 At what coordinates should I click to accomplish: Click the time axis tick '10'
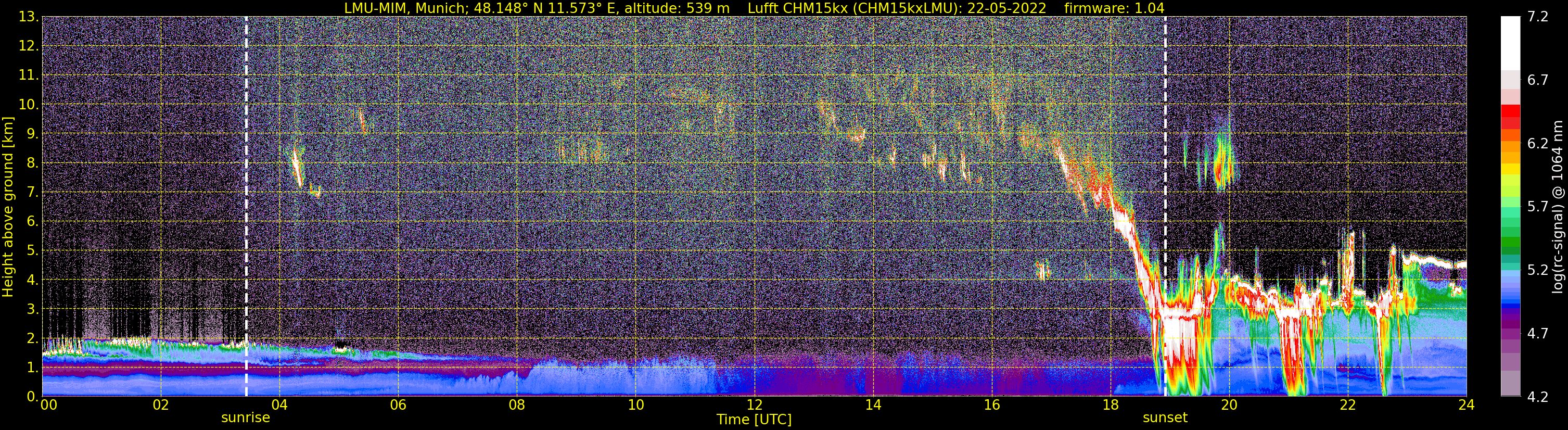pyautogui.click(x=635, y=405)
